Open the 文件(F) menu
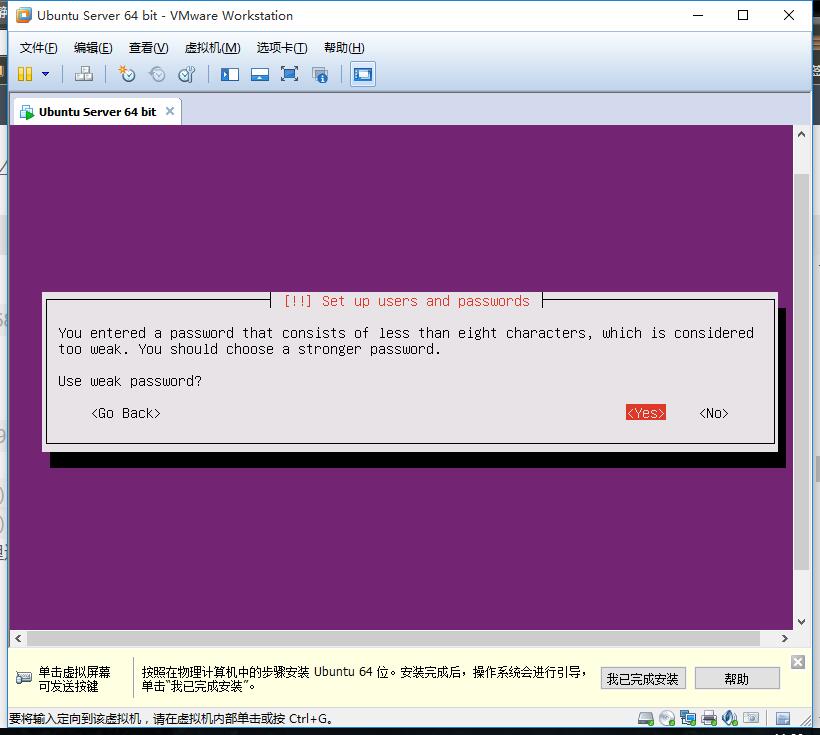Screen dimensions: 820x735 (38, 48)
